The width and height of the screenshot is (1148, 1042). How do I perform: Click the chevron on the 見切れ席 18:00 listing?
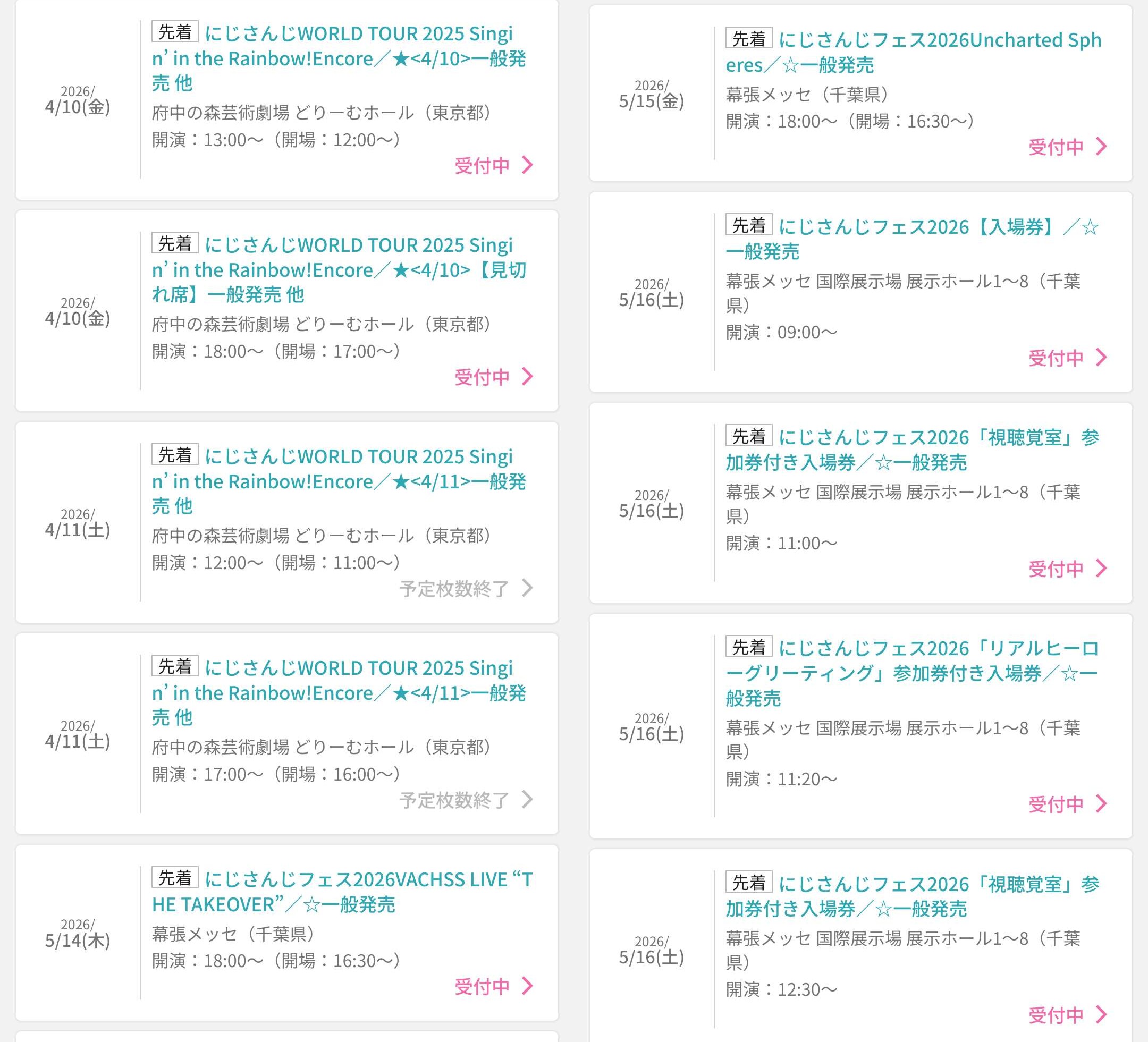pos(528,376)
